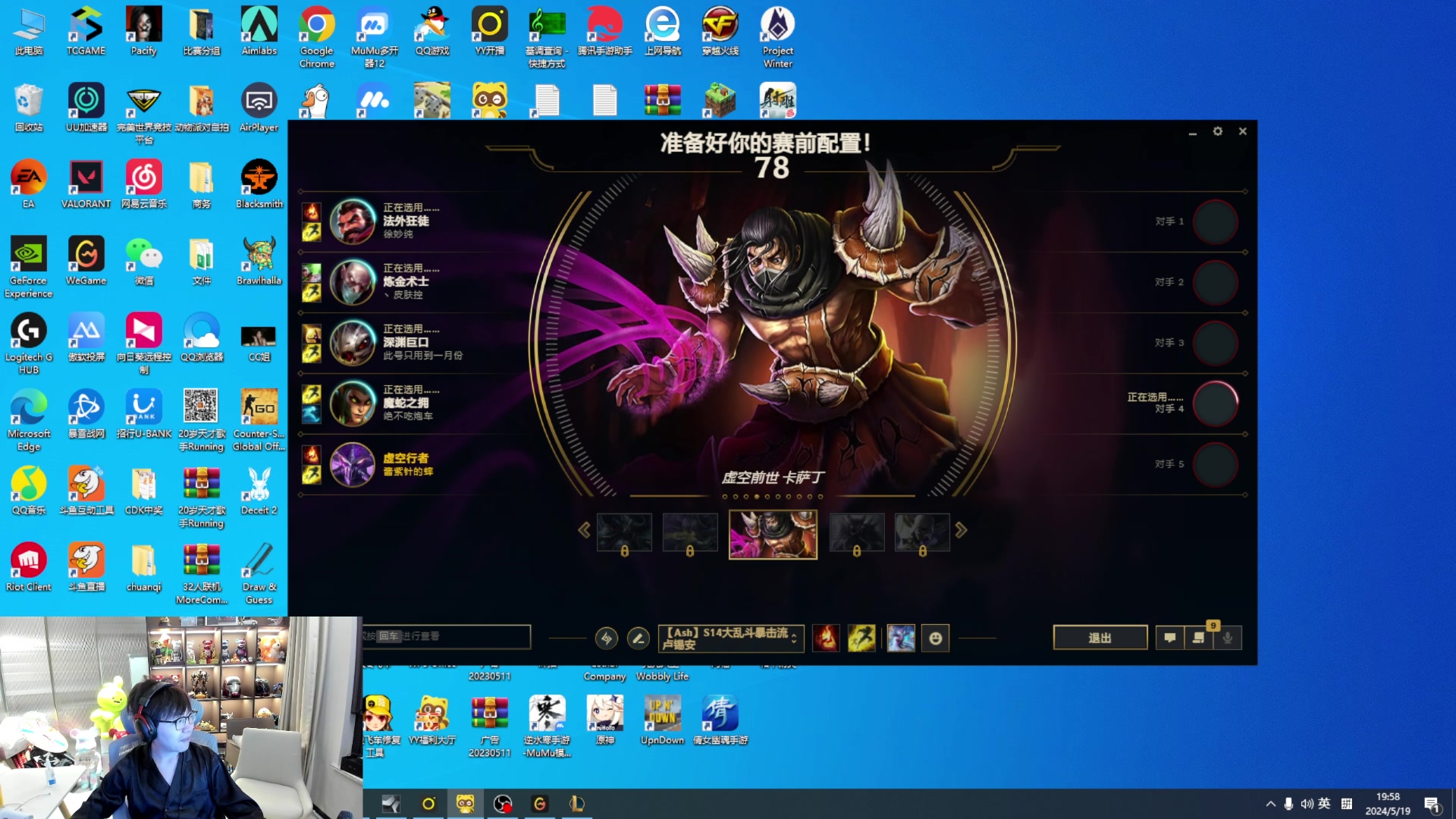Open the rune page edit pencil

(639, 639)
